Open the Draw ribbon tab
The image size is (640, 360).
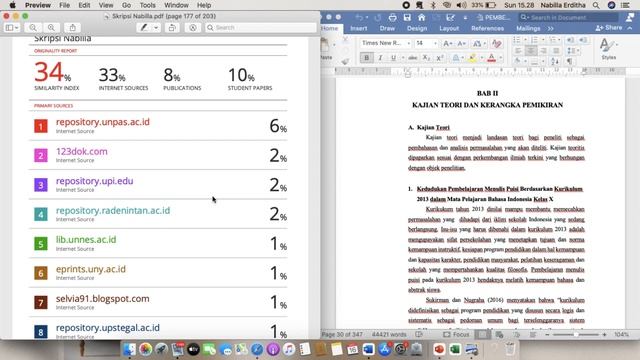click(x=387, y=28)
